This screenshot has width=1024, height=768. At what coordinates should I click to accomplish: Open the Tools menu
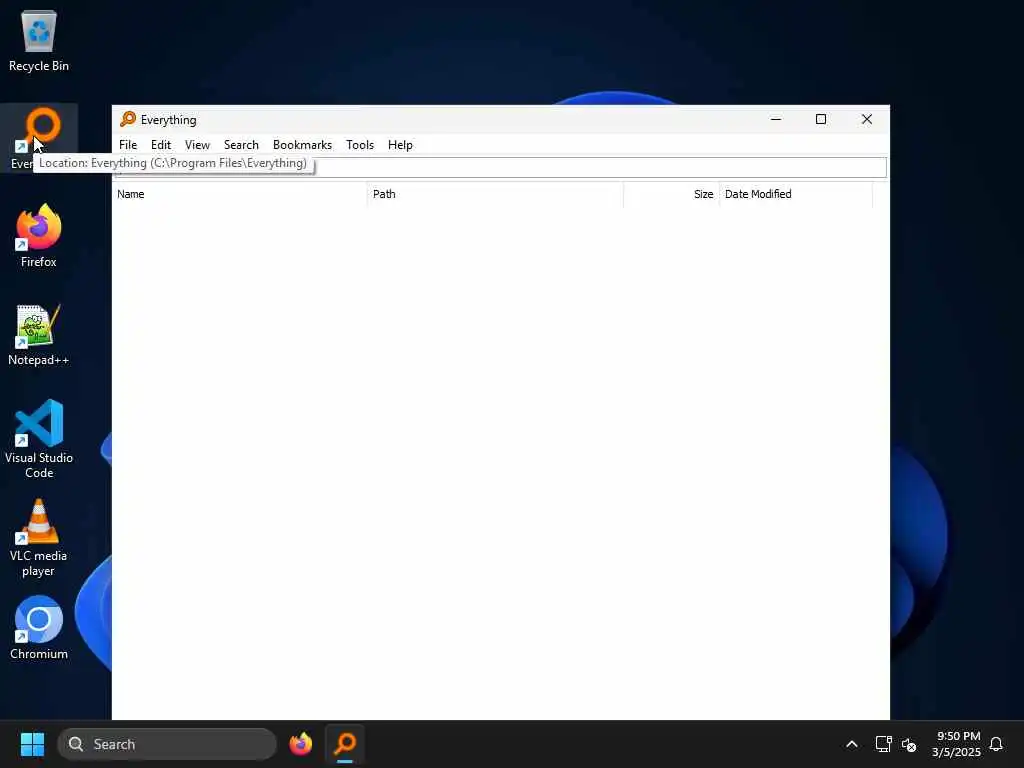click(x=360, y=145)
